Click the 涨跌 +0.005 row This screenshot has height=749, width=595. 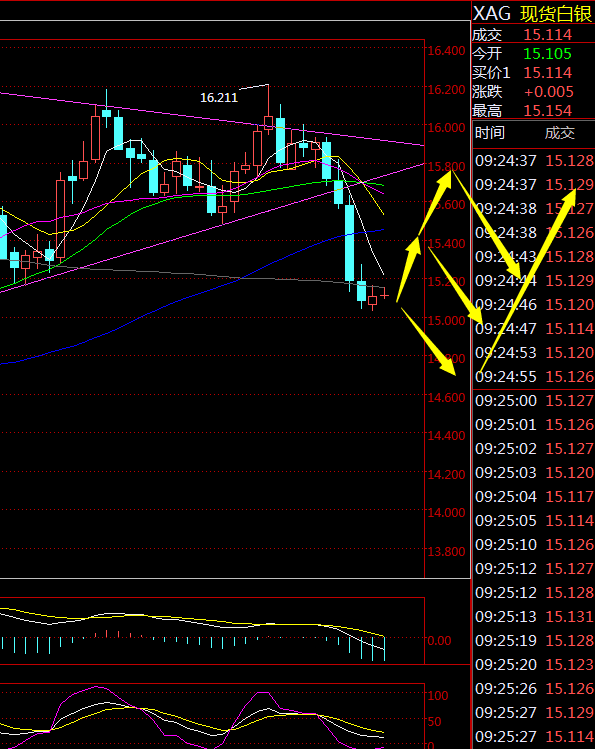pos(533,92)
